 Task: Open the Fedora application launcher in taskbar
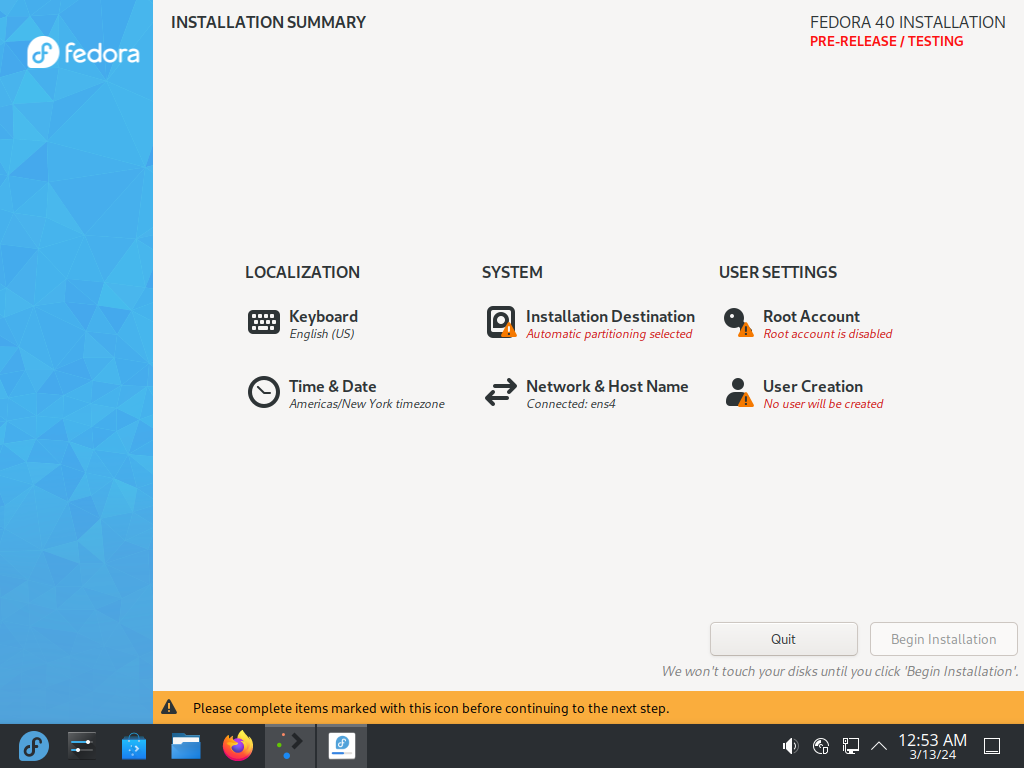click(x=33, y=746)
